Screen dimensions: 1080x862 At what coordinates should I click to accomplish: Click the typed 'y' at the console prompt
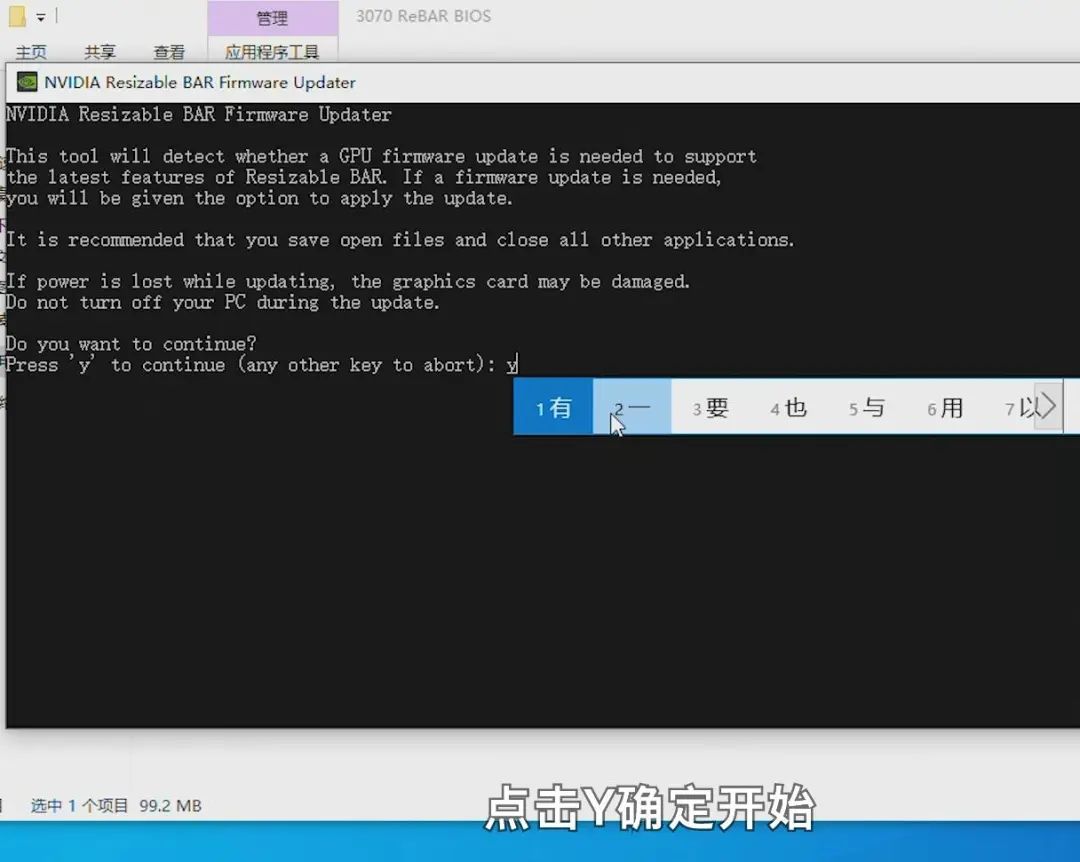[x=512, y=366]
